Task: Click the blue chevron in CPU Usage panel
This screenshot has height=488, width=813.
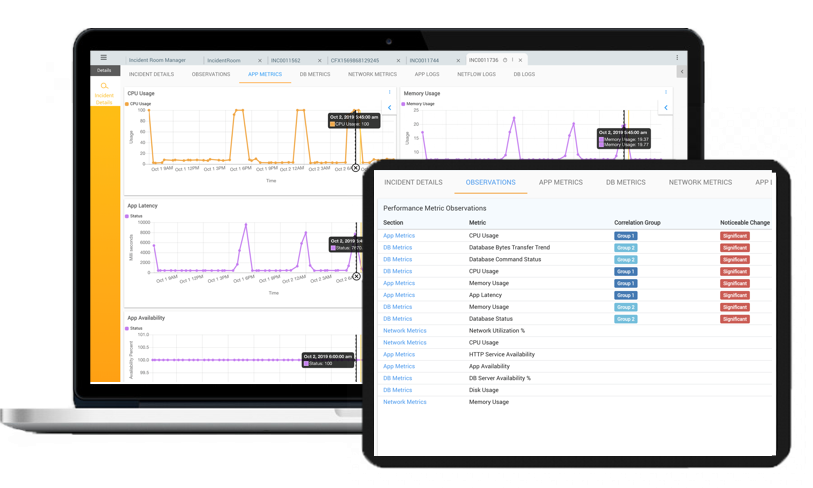Action: [390, 108]
